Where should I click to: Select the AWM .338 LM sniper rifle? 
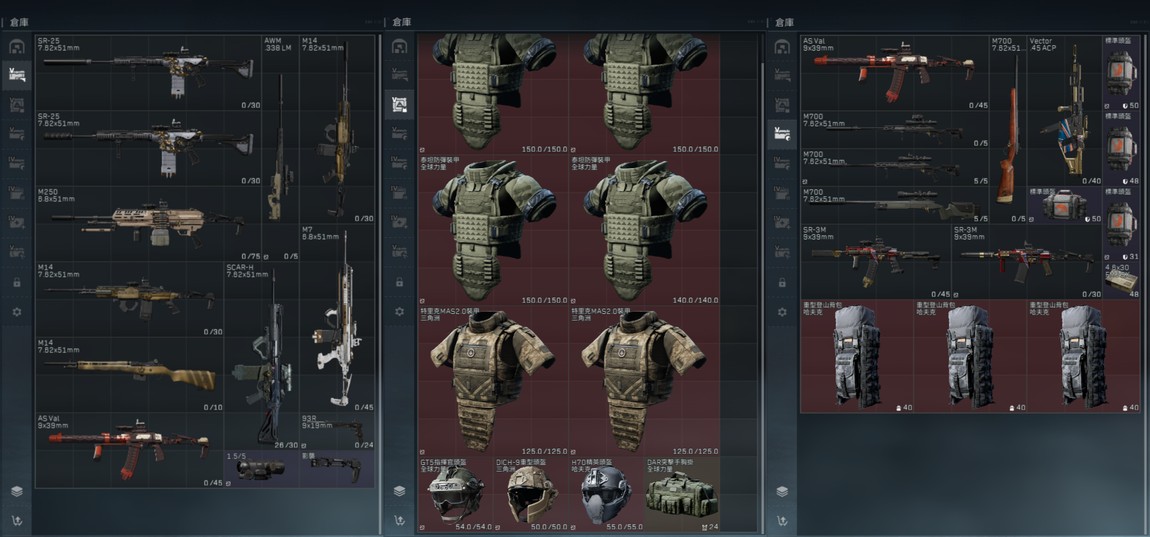[280, 148]
